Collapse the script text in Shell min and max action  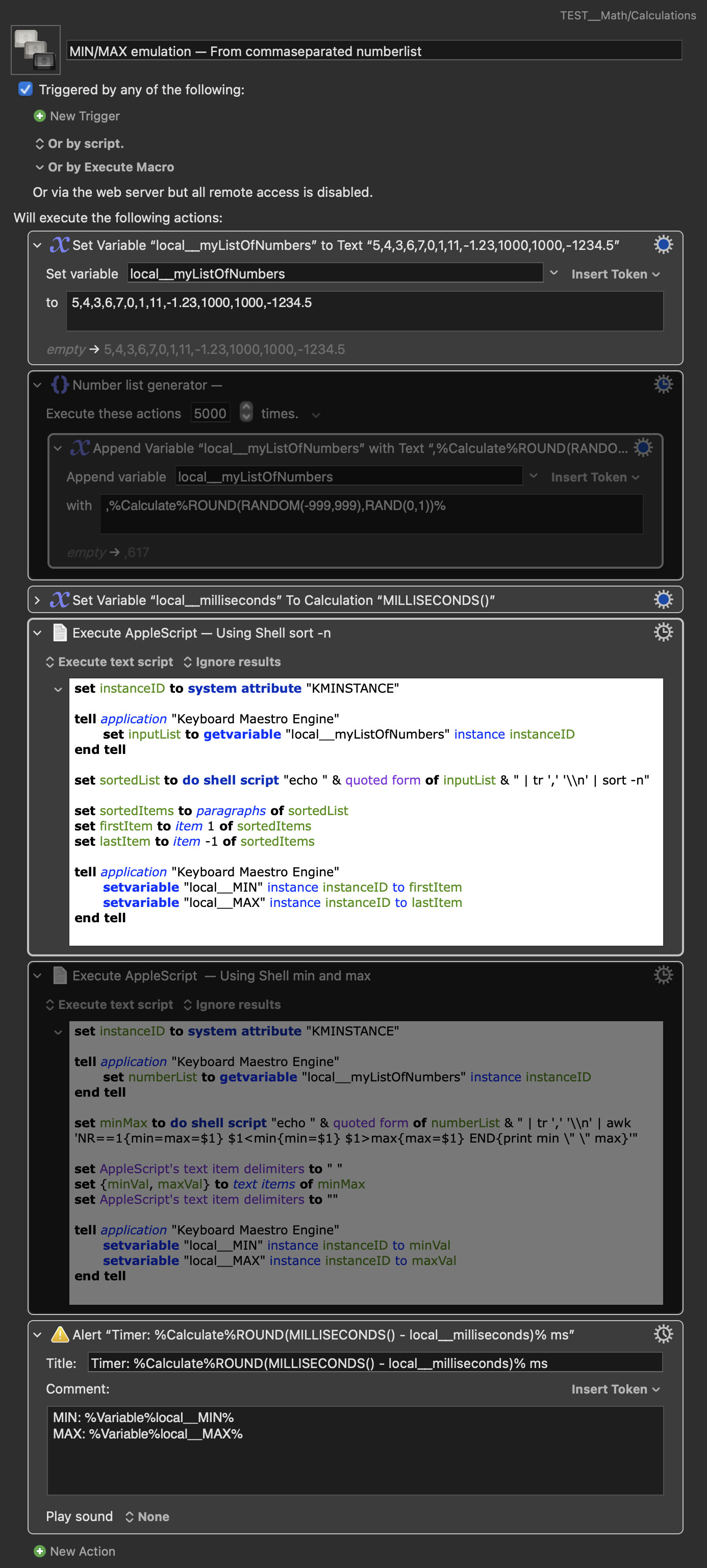click(x=58, y=1032)
